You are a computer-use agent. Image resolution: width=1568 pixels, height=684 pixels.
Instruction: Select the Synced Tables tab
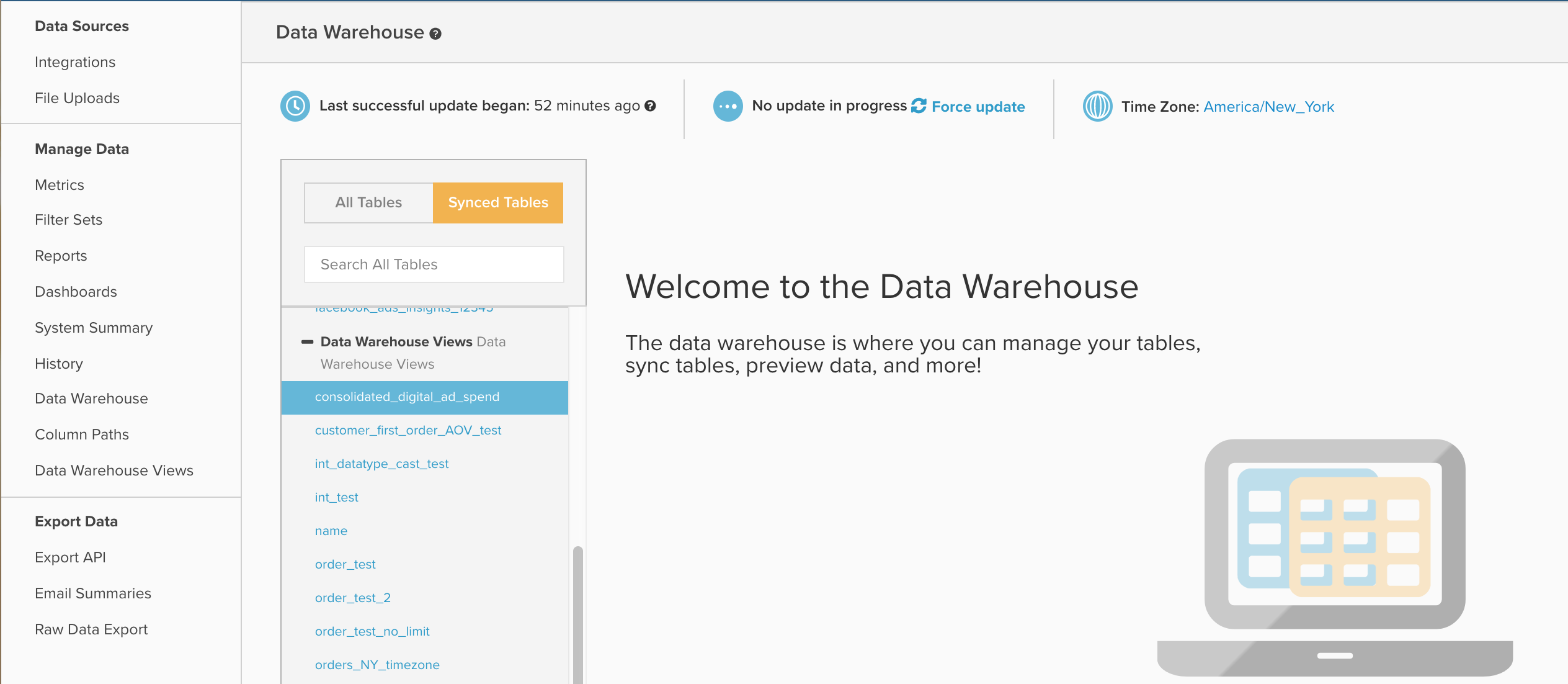(x=498, y=203)
